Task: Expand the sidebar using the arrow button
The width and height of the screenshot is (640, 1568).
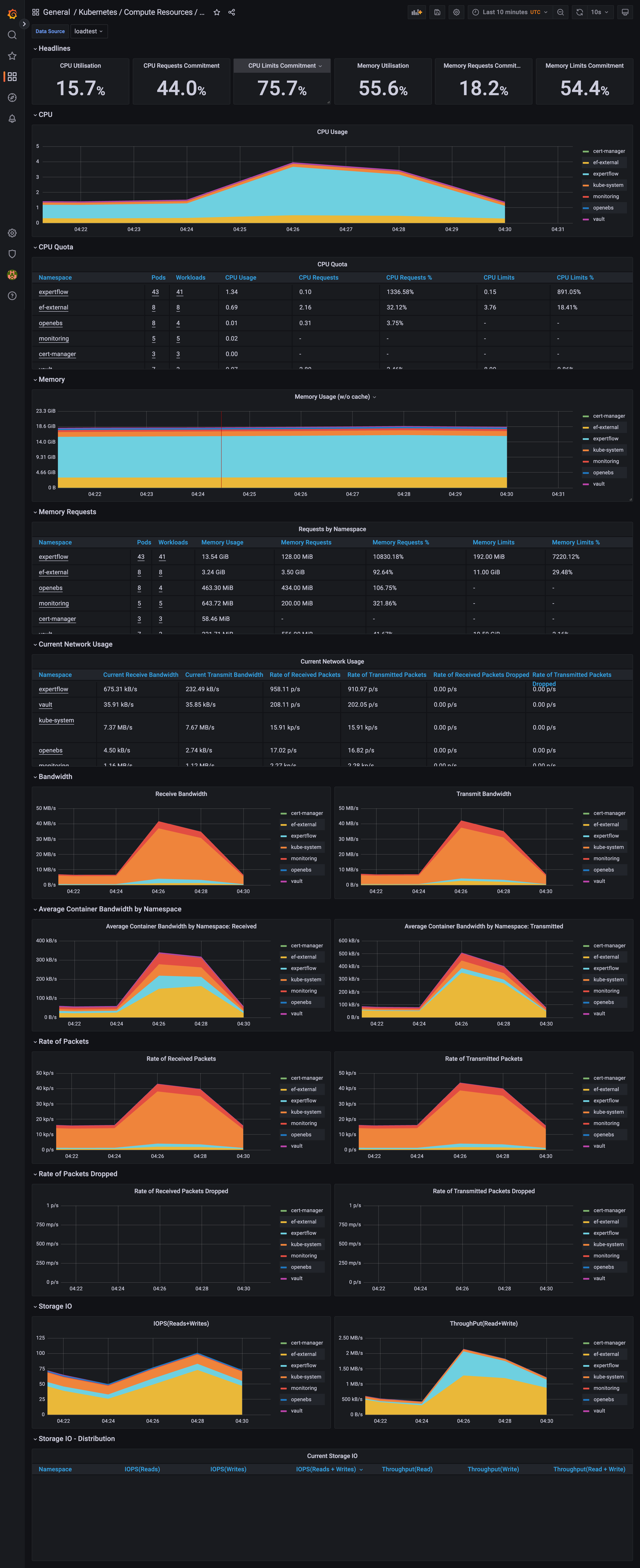Action: click(24, 24)
